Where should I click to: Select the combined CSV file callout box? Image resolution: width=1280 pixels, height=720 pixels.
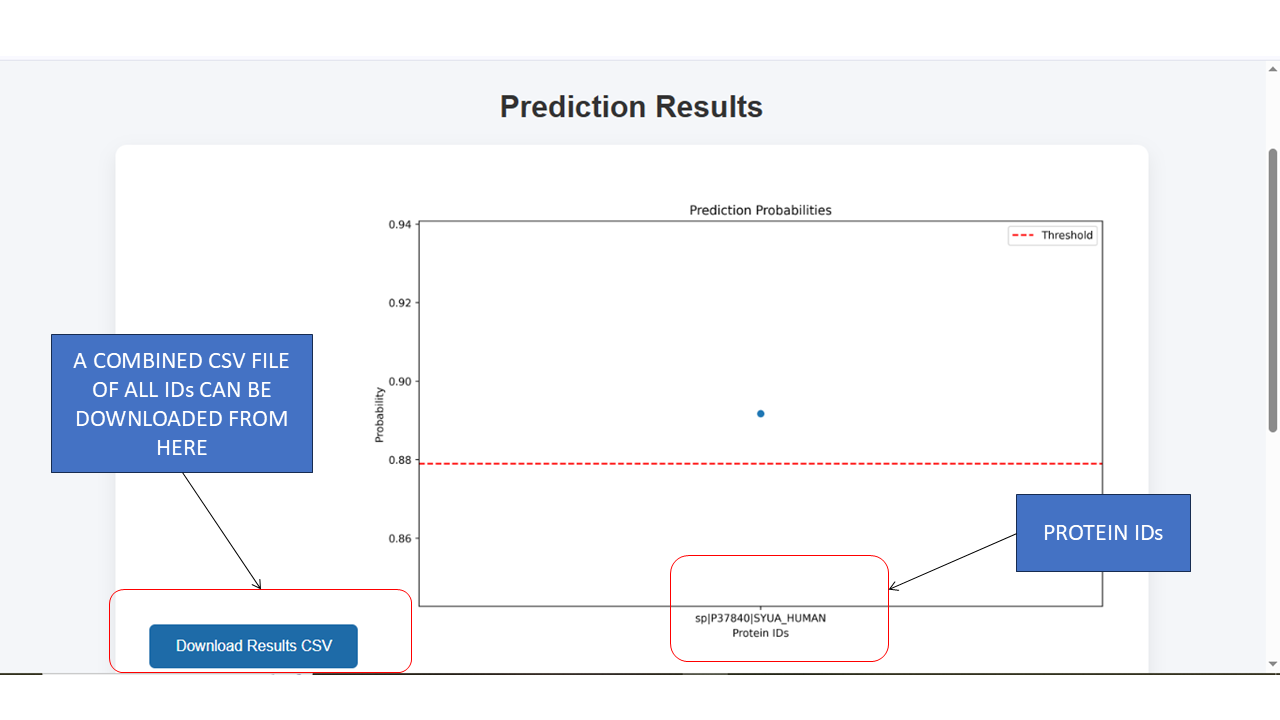[x=182, y=403]
